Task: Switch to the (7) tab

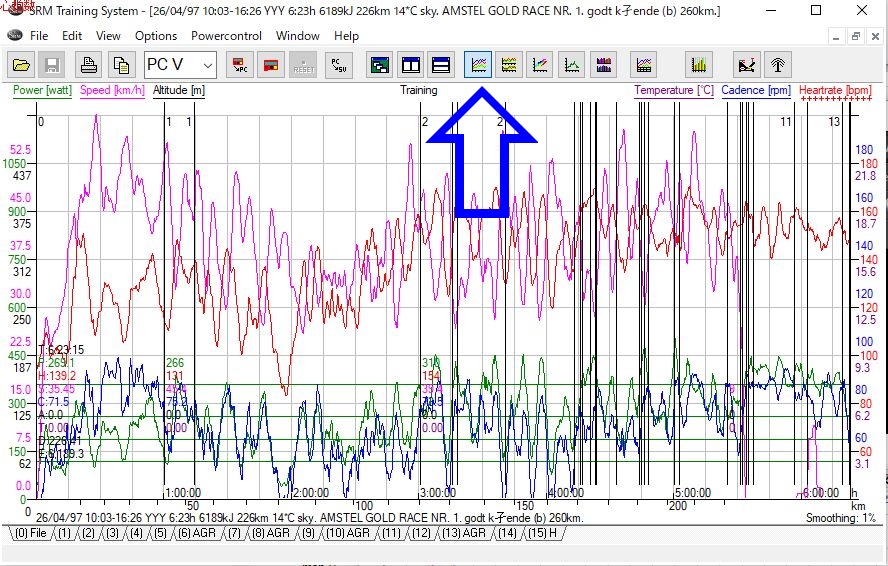Action: click(x=234, y=533)
